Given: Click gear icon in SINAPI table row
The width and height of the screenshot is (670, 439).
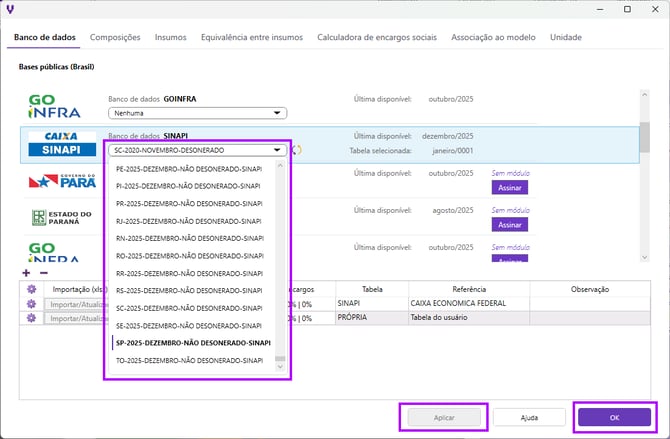Looking at the screenshot, I should coord(31,303).
